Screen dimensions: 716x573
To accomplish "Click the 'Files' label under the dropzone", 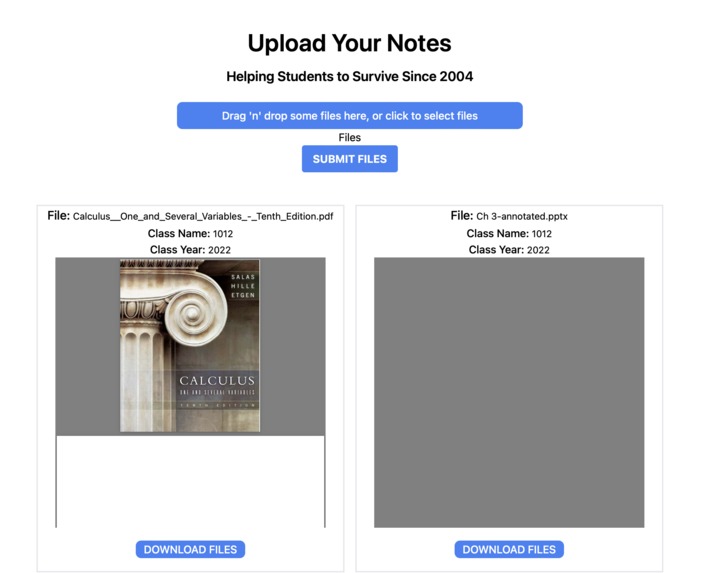I will (x=349, y=137).
